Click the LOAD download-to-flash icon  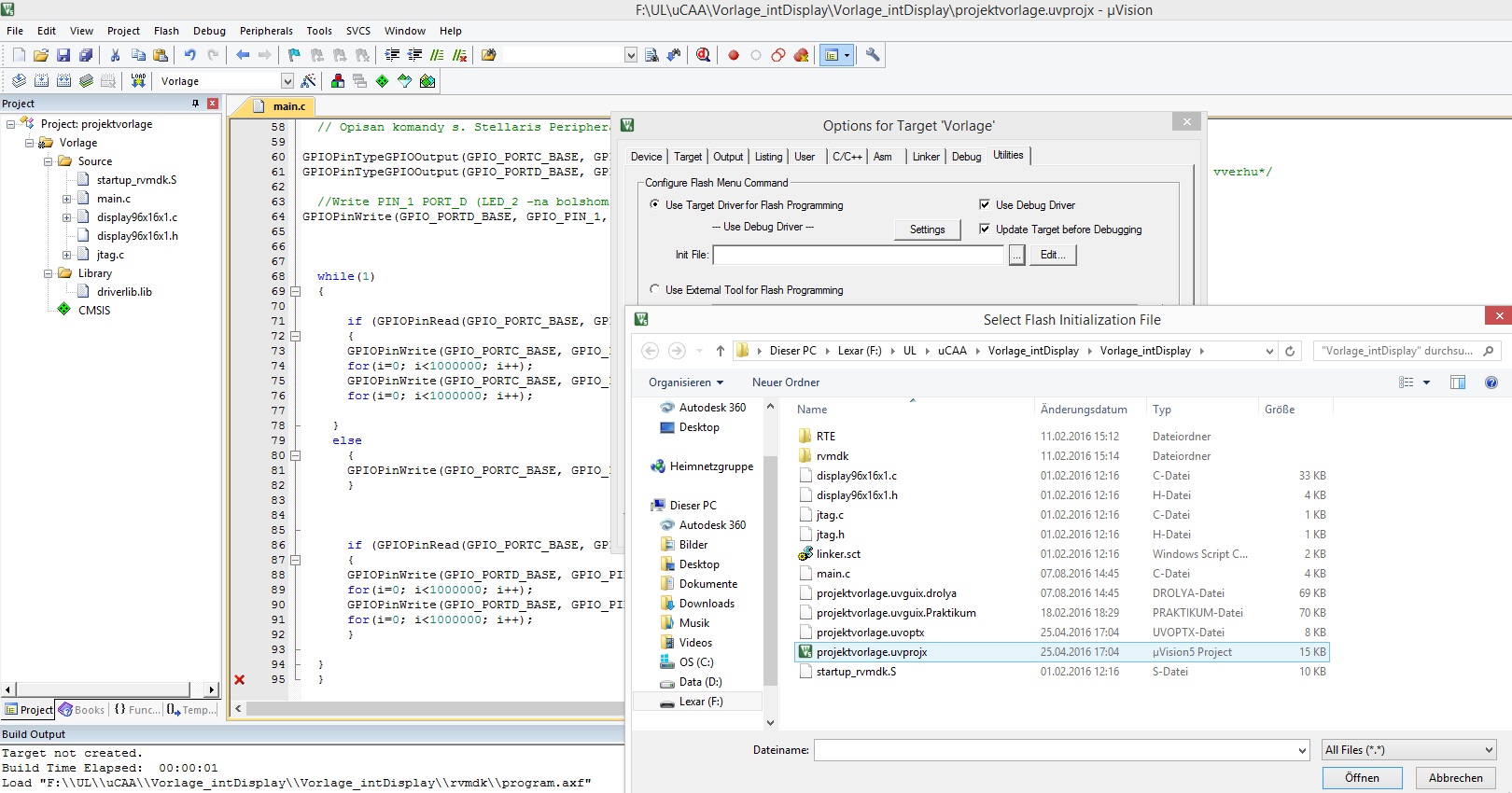(x=138, y=81)
